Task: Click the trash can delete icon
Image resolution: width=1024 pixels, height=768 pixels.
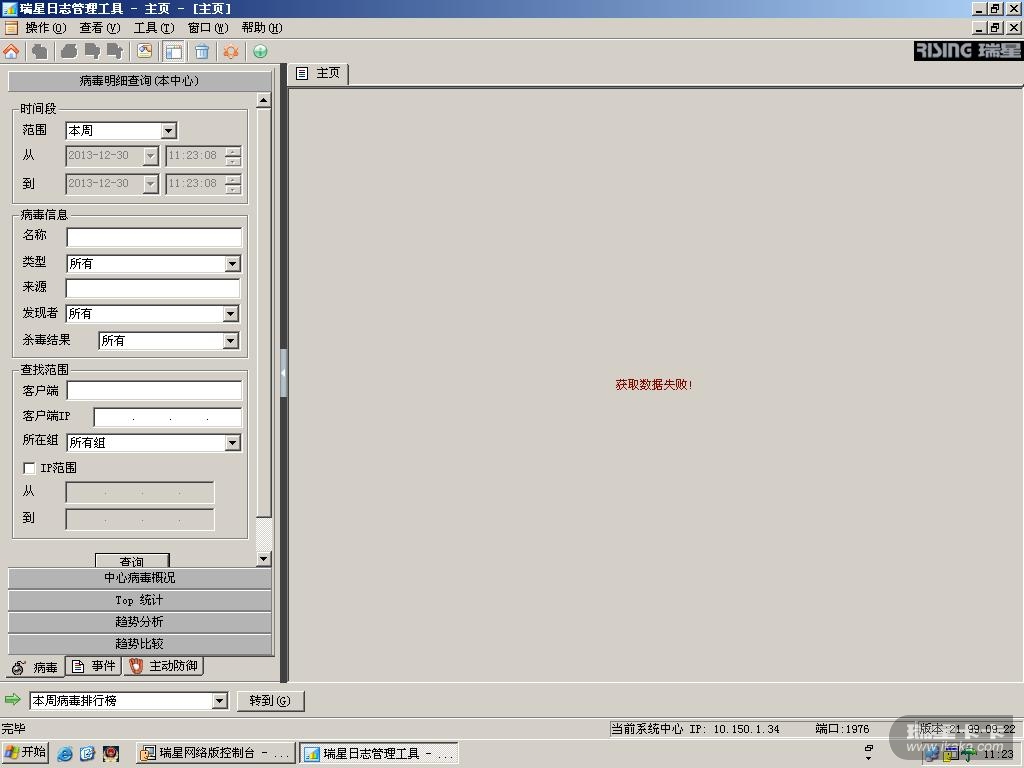Action: [202, 51]
